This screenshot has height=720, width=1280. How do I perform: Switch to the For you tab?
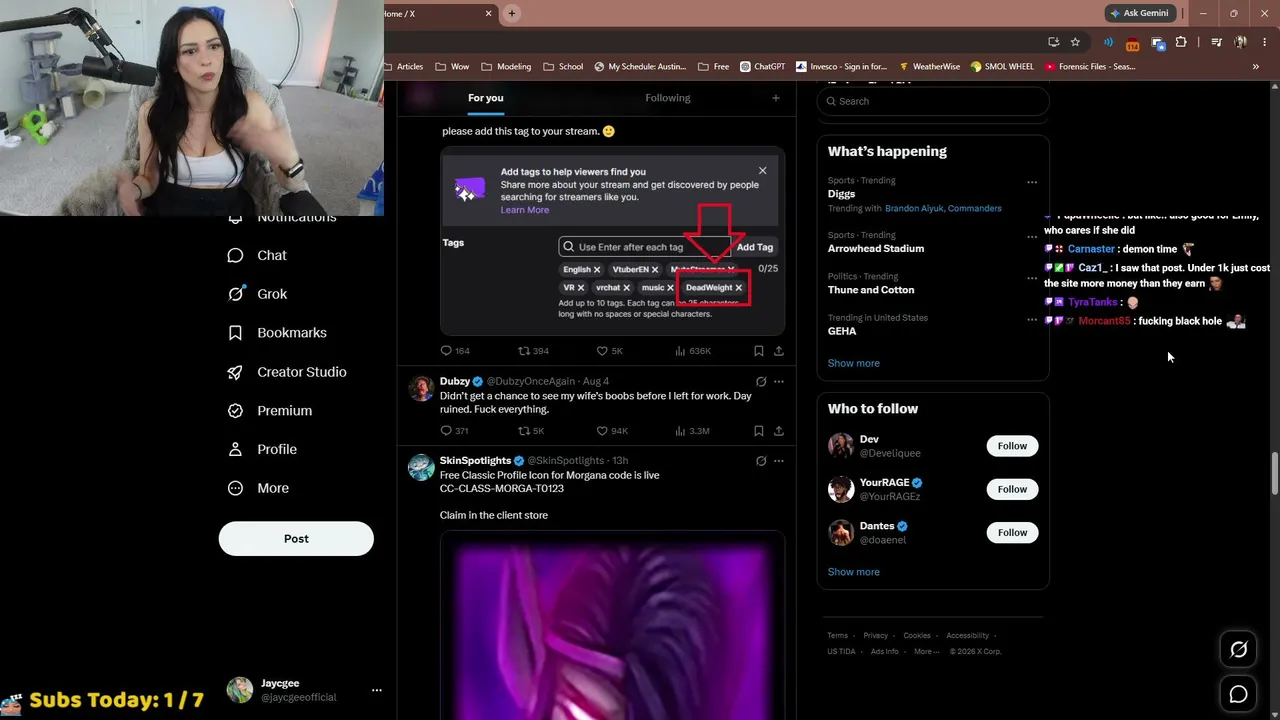486,98
